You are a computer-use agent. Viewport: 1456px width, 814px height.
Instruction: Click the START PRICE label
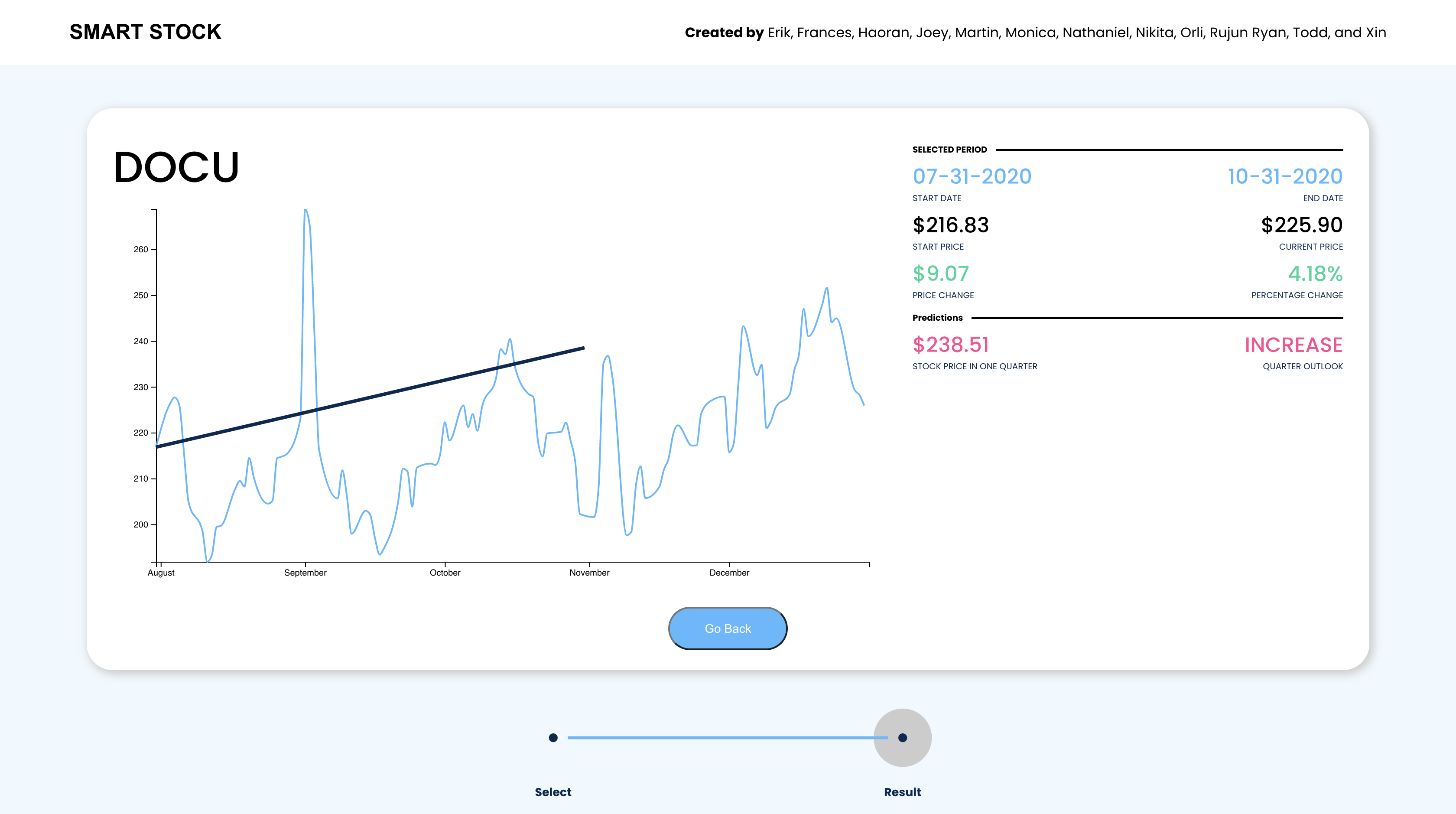(938, 247)
